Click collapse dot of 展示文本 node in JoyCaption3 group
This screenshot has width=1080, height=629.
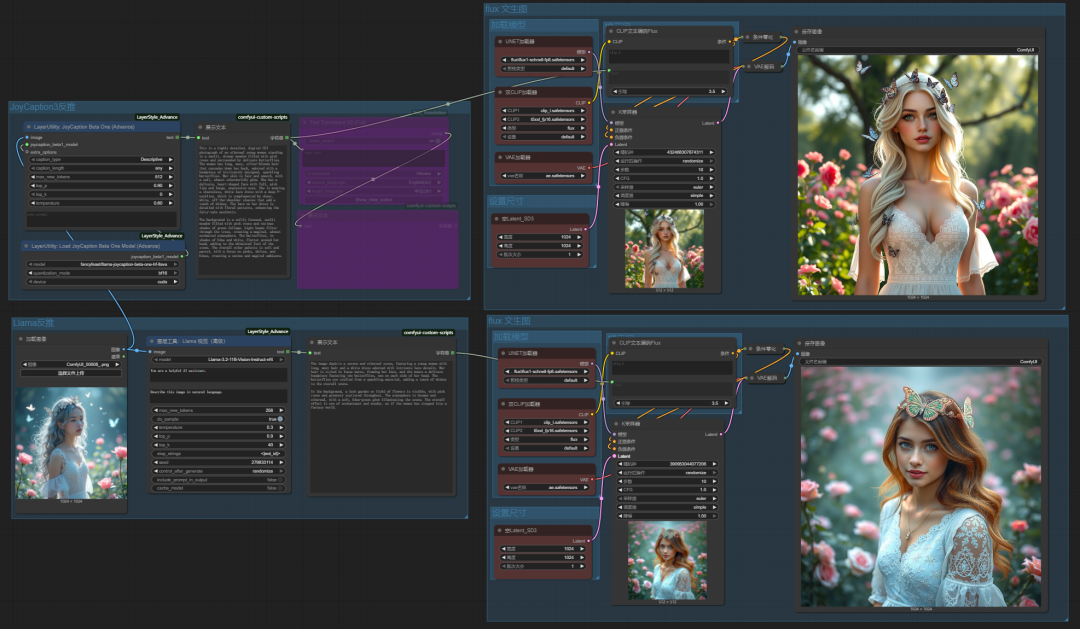point(200,127)
